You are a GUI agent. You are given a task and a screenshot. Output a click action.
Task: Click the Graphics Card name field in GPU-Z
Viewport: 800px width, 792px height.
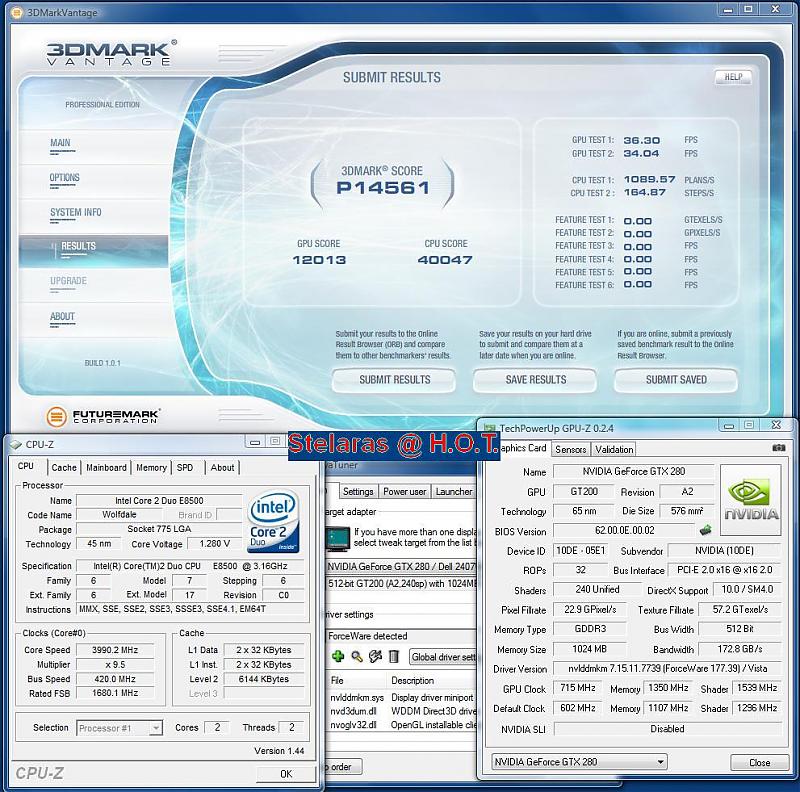pyautogui.click(x=634, y=472)
